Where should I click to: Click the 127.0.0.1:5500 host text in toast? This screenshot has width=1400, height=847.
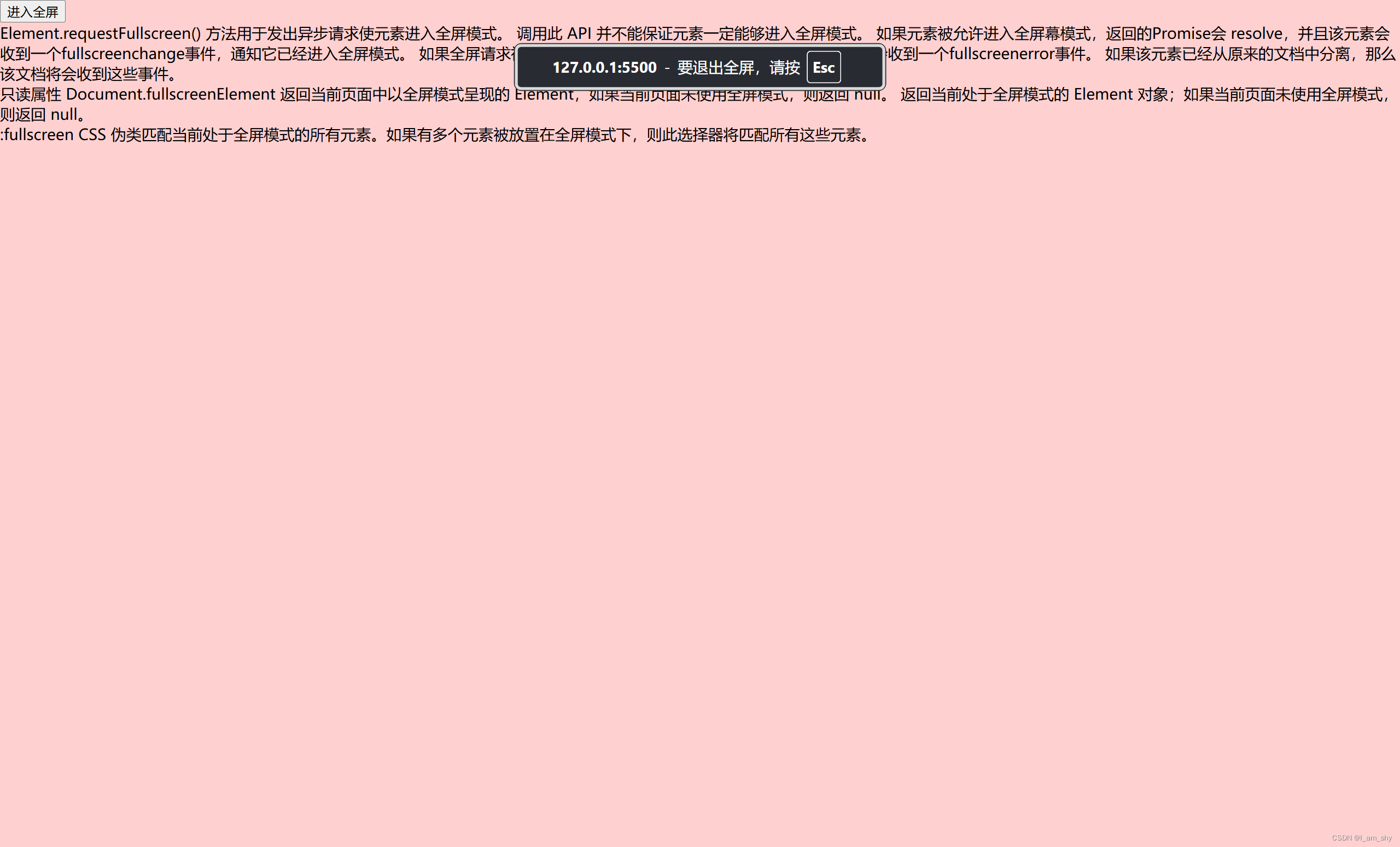[x=604, y=68]
